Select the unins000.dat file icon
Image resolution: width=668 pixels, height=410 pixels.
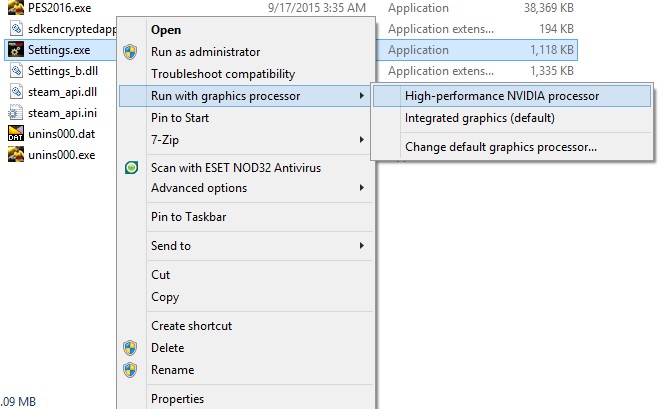pyautogui.click(x=16, y=134)
